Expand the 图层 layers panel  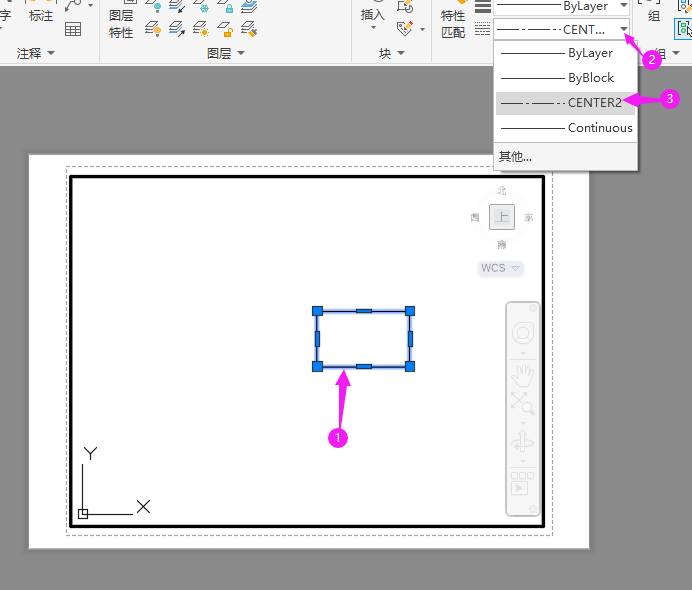pyautogui.click(x=226, y=53)
